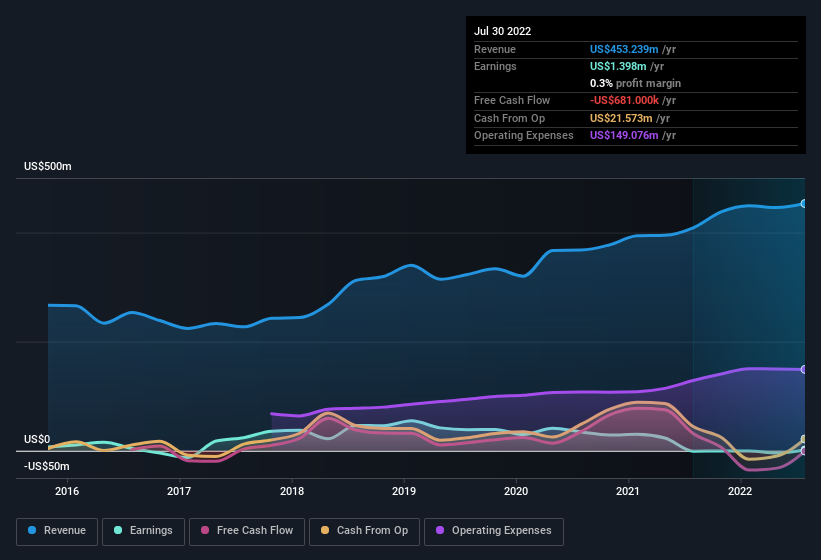Click the pink Free Cash Flow endpoint marker

point(803,451)
